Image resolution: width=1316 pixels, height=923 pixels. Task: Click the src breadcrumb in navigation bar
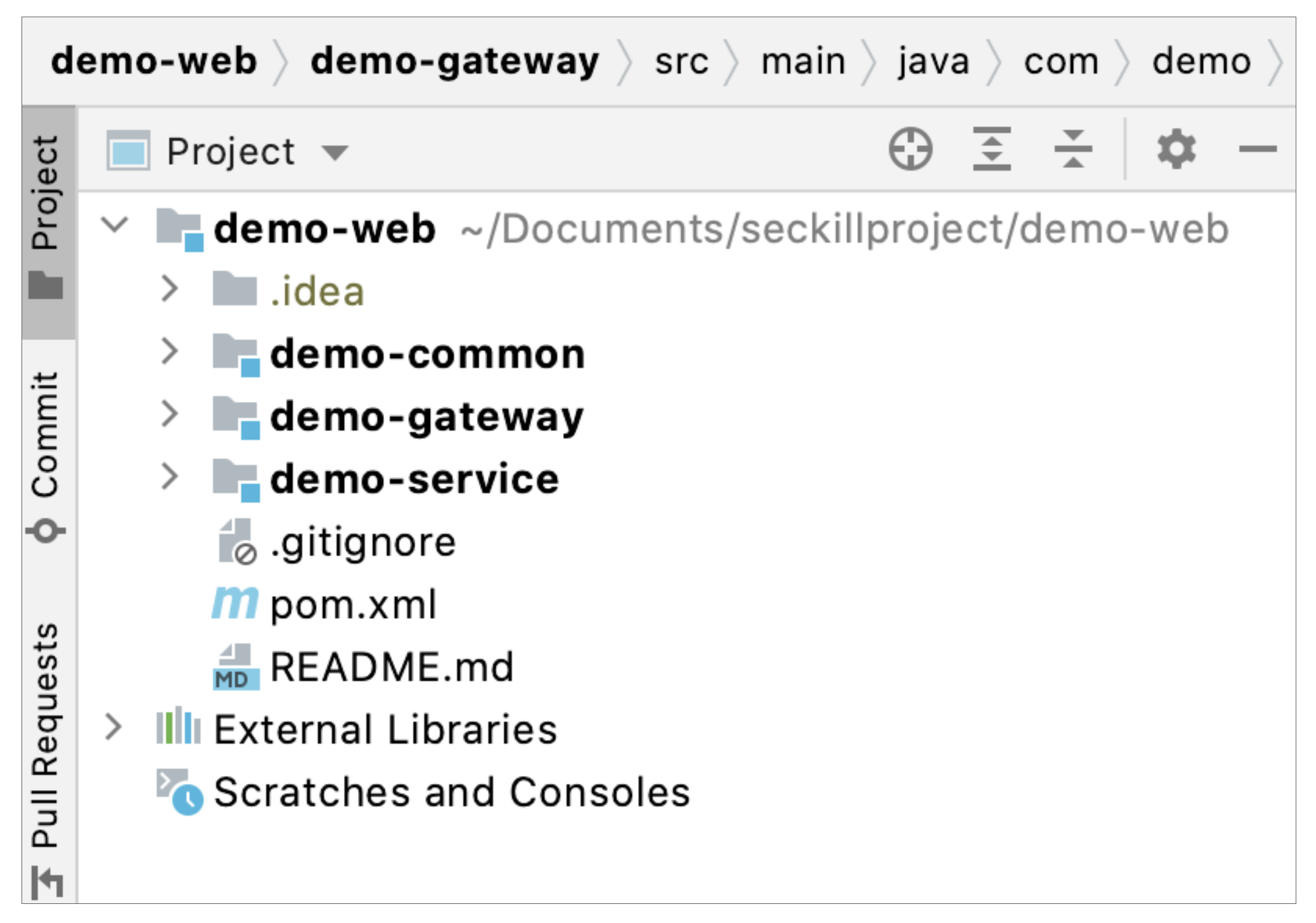[x=681, y=62]
